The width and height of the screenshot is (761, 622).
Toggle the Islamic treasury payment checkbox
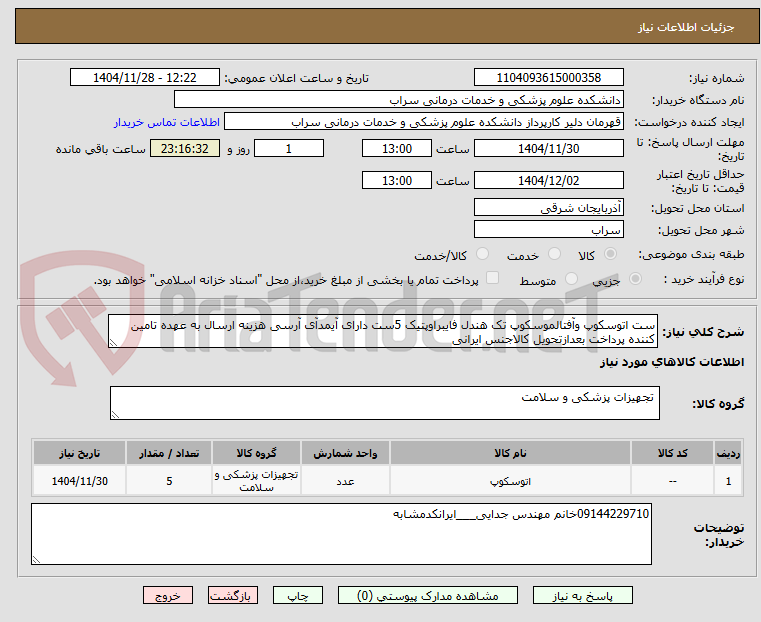493,278
